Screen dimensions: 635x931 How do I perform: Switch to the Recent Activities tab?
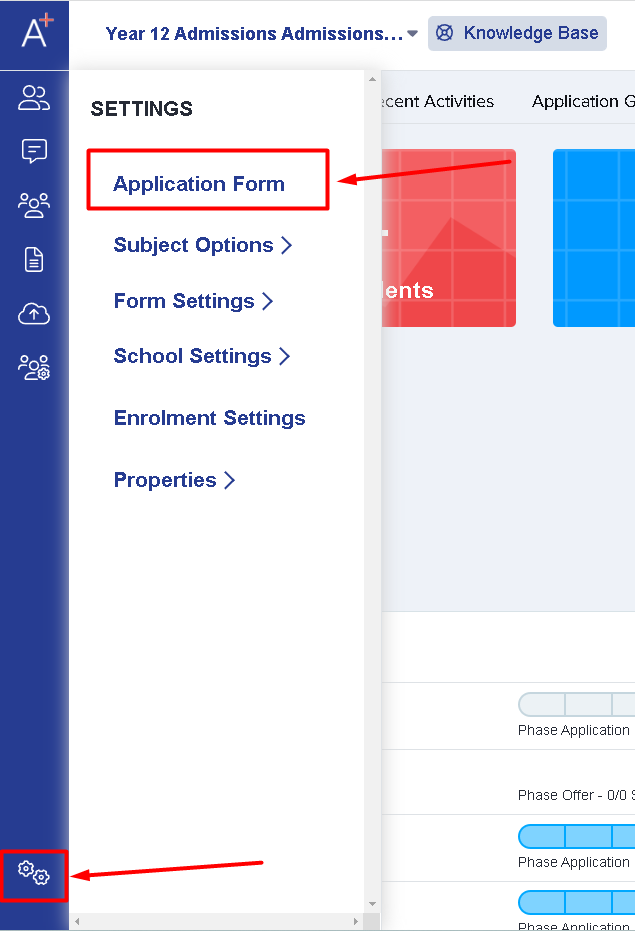[x=437, y=101]
